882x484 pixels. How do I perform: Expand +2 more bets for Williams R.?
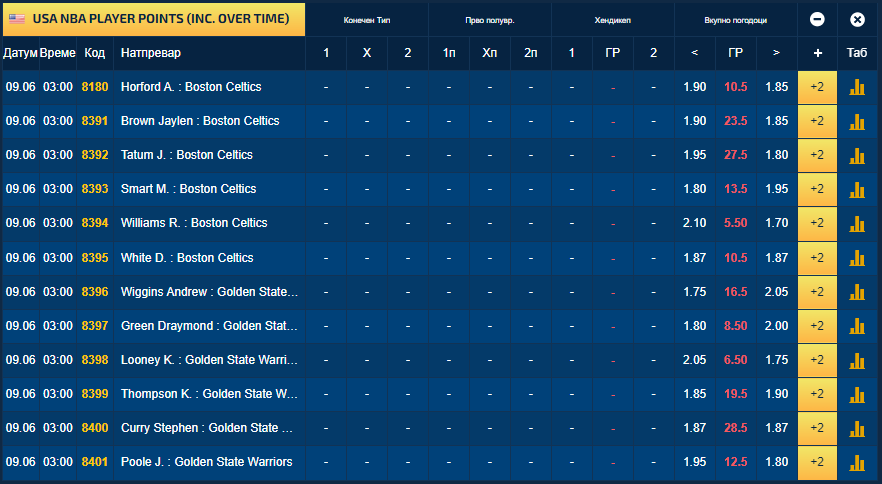[817, 223]
